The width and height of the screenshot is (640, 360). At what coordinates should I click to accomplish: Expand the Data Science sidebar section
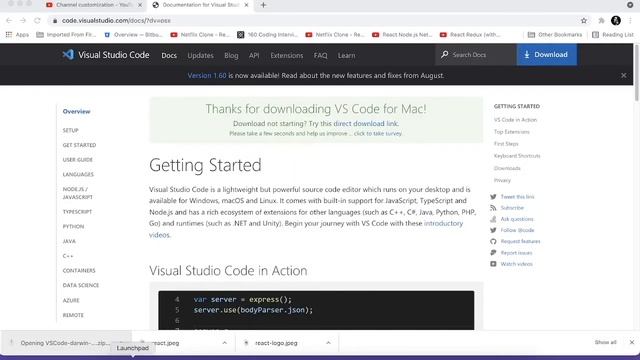(x=81, y=285)
